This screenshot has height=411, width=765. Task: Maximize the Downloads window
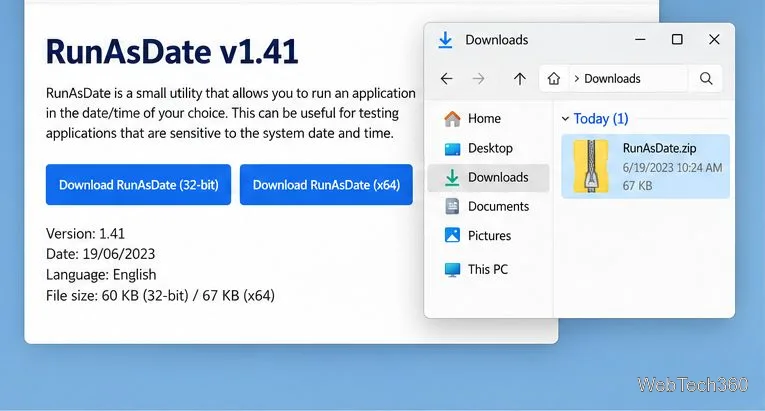coord(677,40)
